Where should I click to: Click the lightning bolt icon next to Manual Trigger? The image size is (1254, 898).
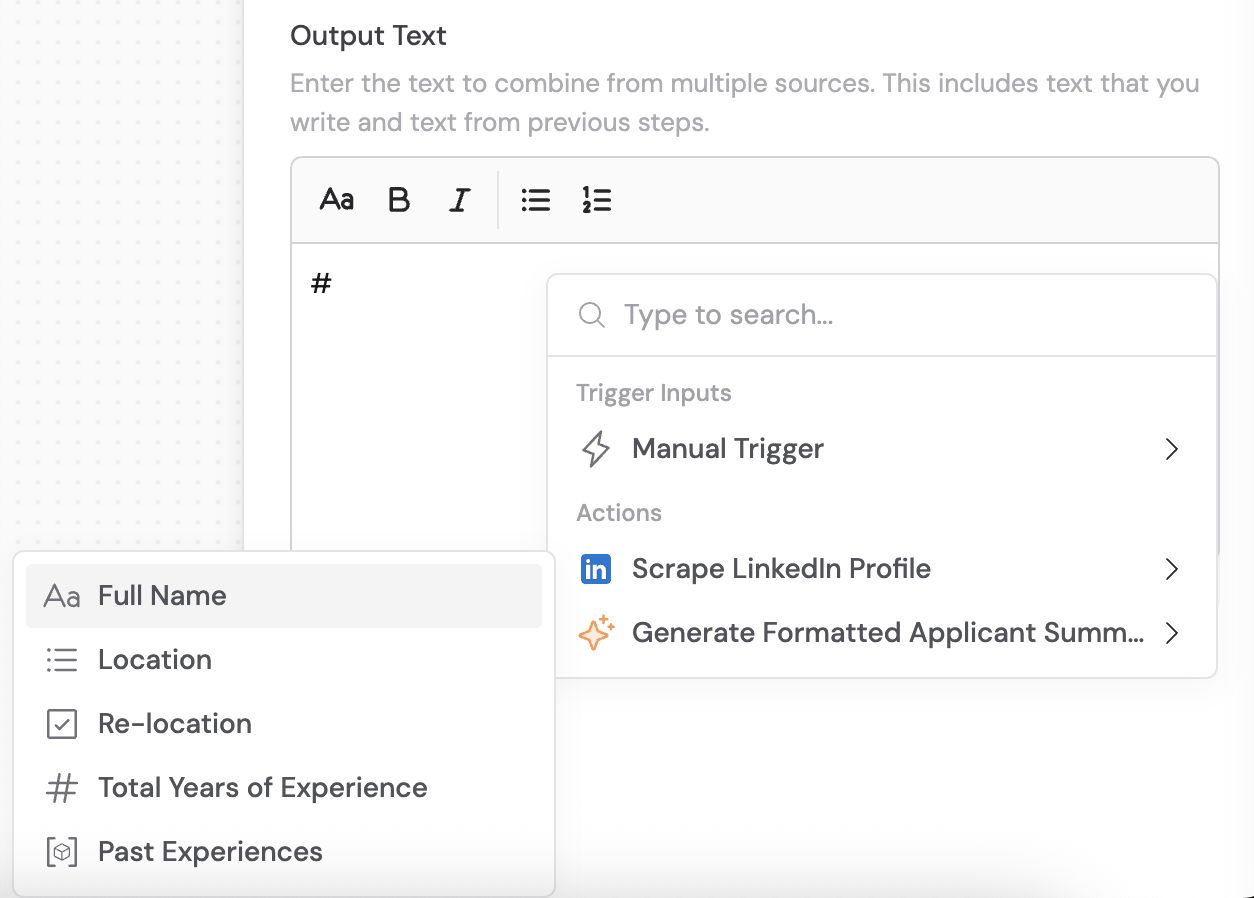tap(596, 449)
